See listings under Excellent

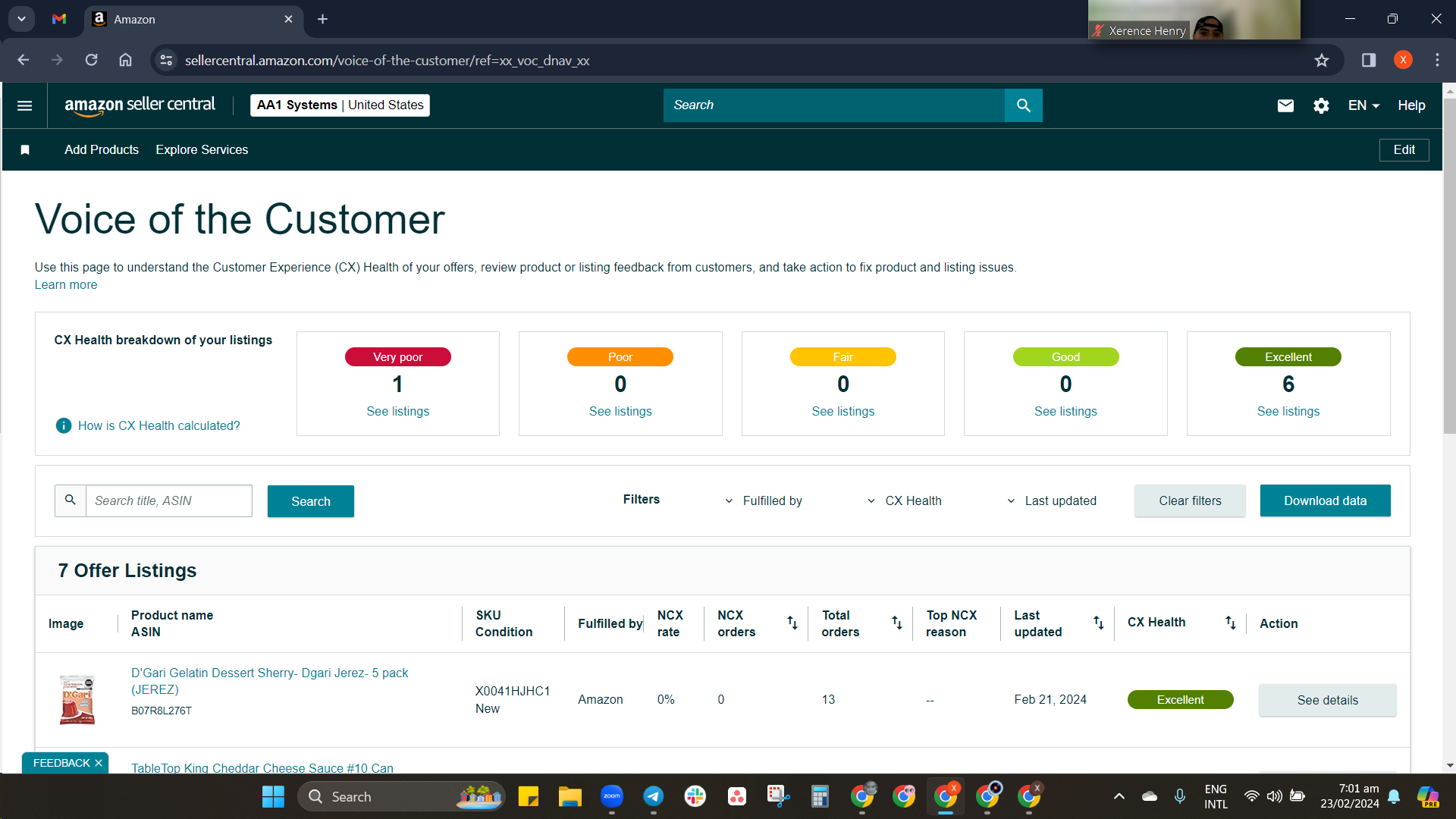[x=1288, y=411]
